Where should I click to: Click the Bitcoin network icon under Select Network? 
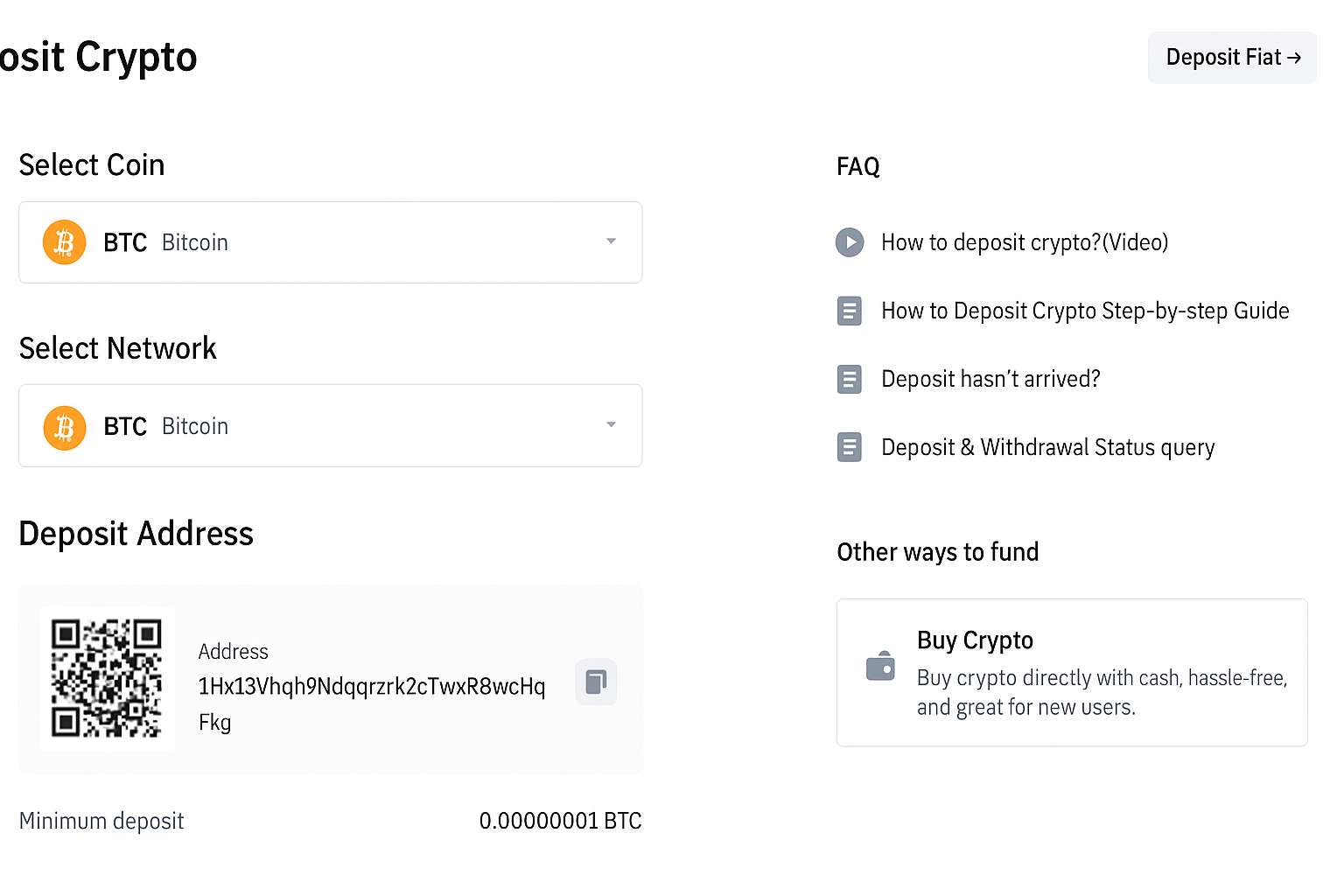pyautogui.click(x=64, y=426)
